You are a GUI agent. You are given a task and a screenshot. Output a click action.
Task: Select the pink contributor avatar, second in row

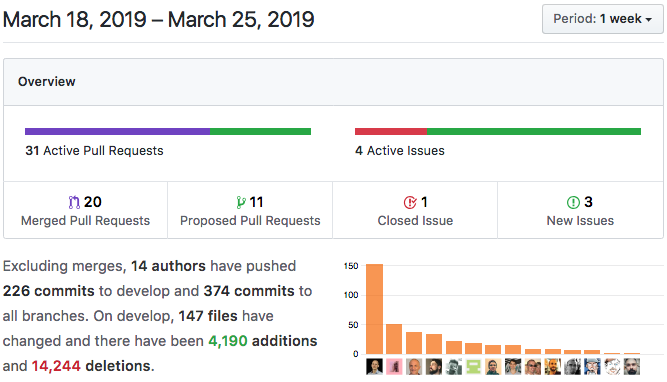[x=394, y=367]
